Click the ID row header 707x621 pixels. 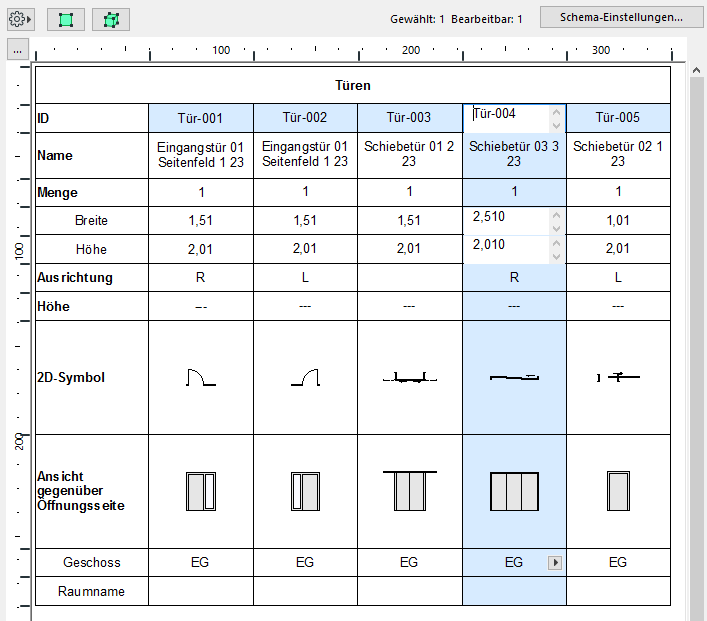[x=92, y=118]
